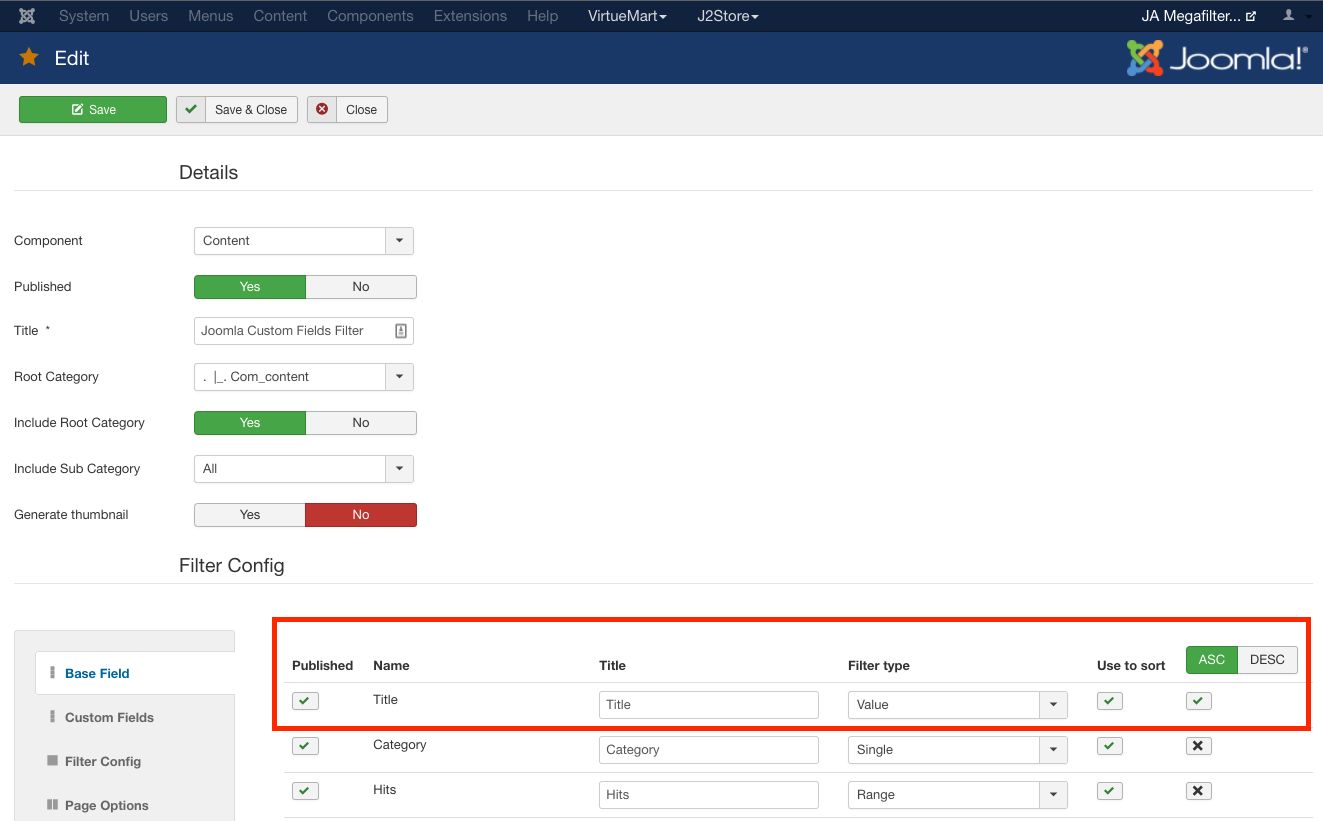
Task: Open Filter type dropdown for Title row
Action: tap(1053, 705)
